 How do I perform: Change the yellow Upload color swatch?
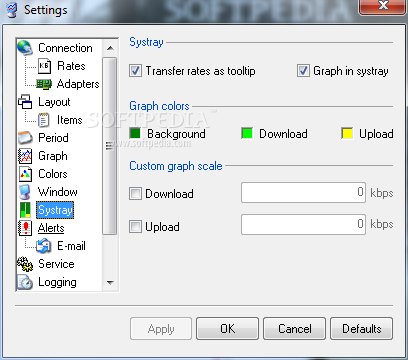coord(347,133)
